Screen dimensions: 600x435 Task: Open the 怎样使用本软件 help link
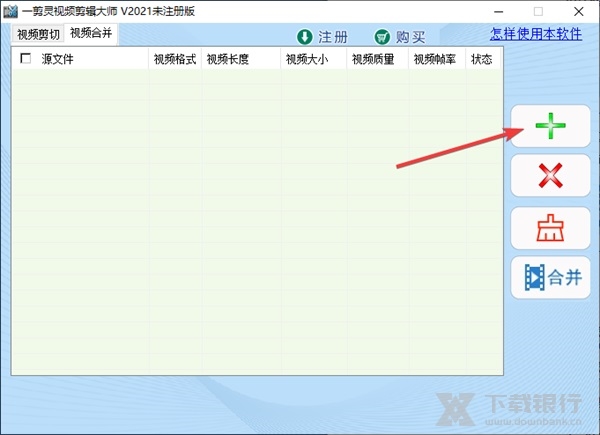pos(536,34)
